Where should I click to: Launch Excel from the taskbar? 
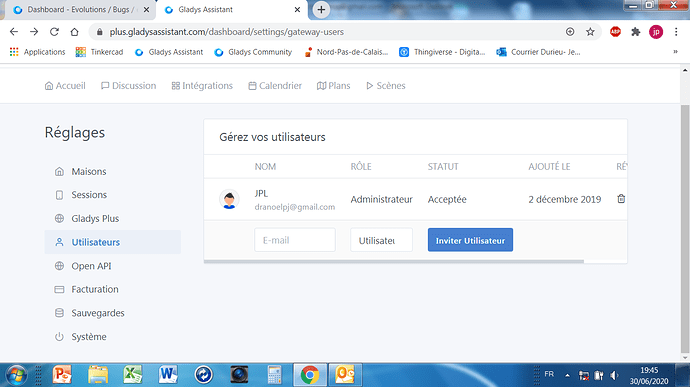coord(132,375)
